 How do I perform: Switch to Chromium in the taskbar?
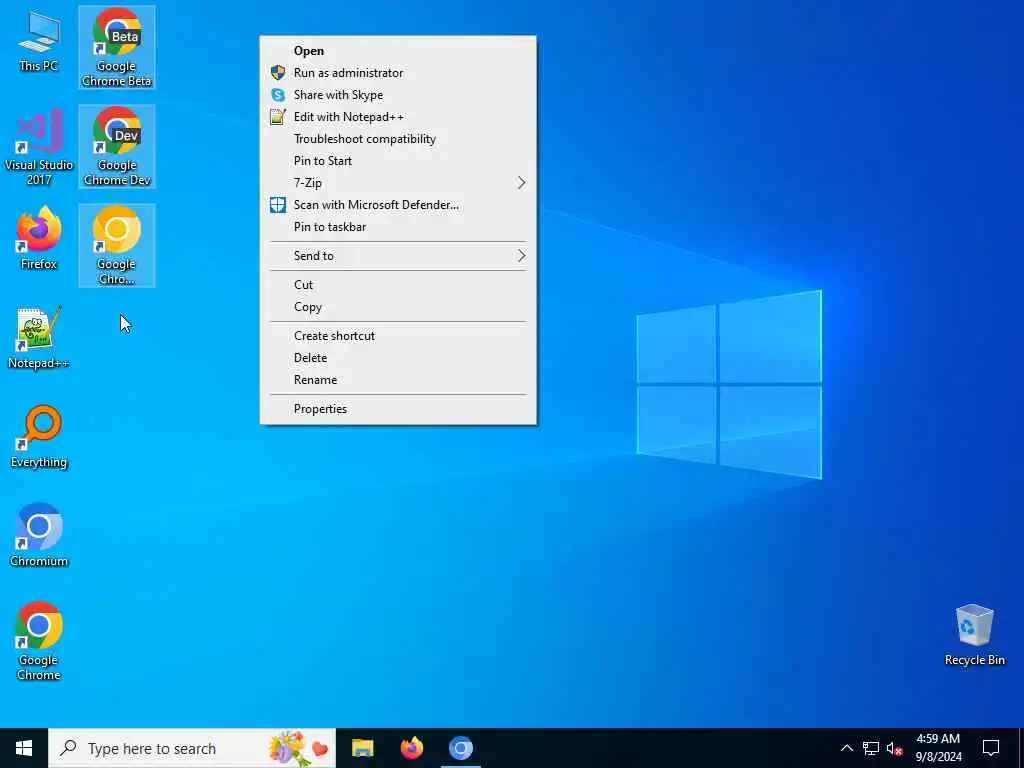(461, 748)
